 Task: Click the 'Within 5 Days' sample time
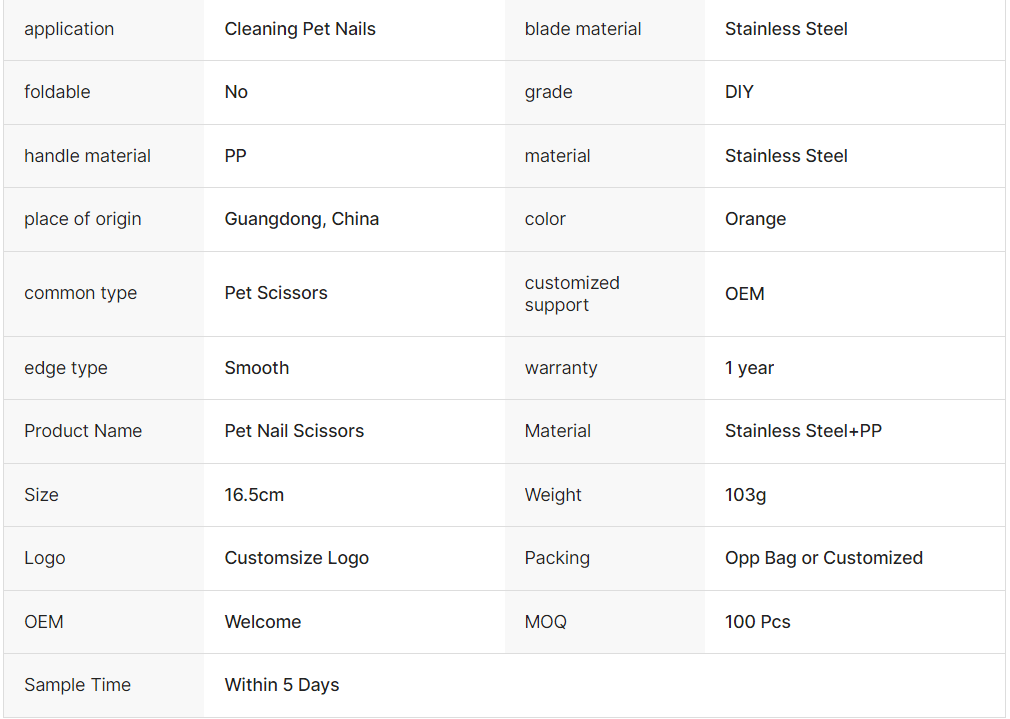tap(281, 685)
